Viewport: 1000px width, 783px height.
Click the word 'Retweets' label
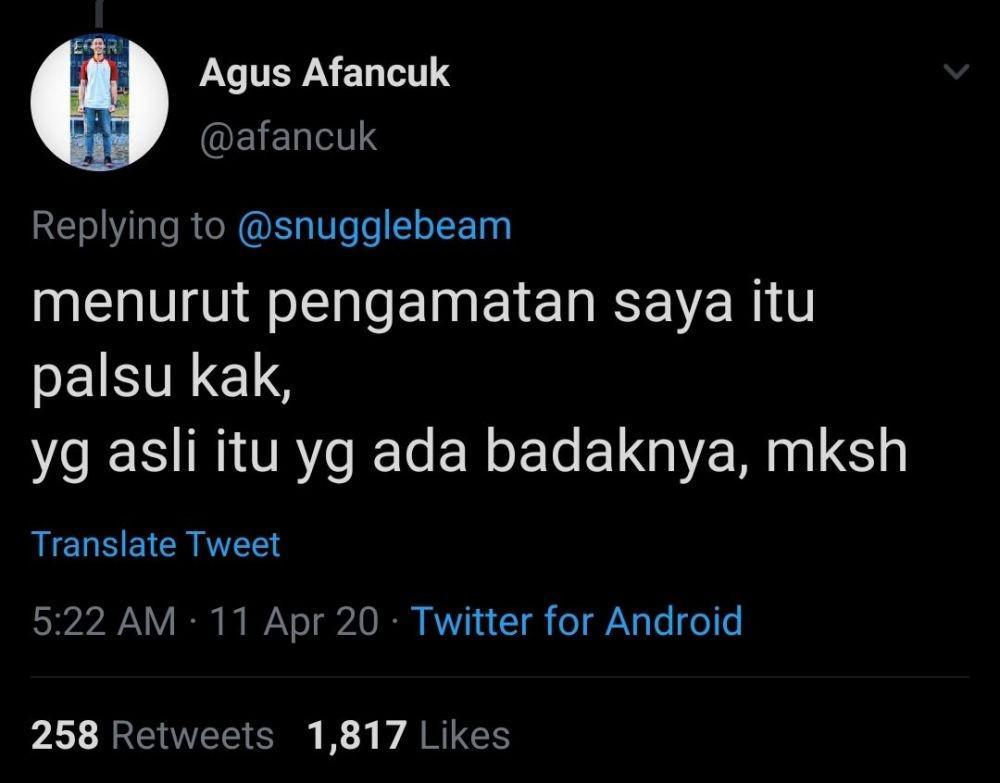click(193, 735)
